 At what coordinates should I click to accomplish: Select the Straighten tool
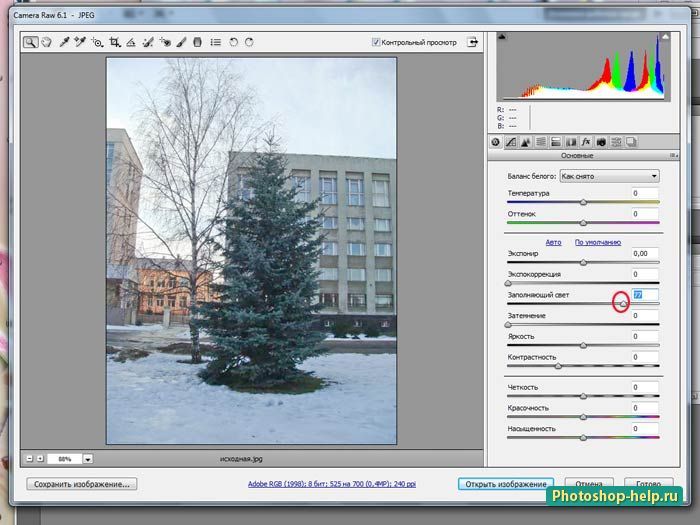[131, 42]
